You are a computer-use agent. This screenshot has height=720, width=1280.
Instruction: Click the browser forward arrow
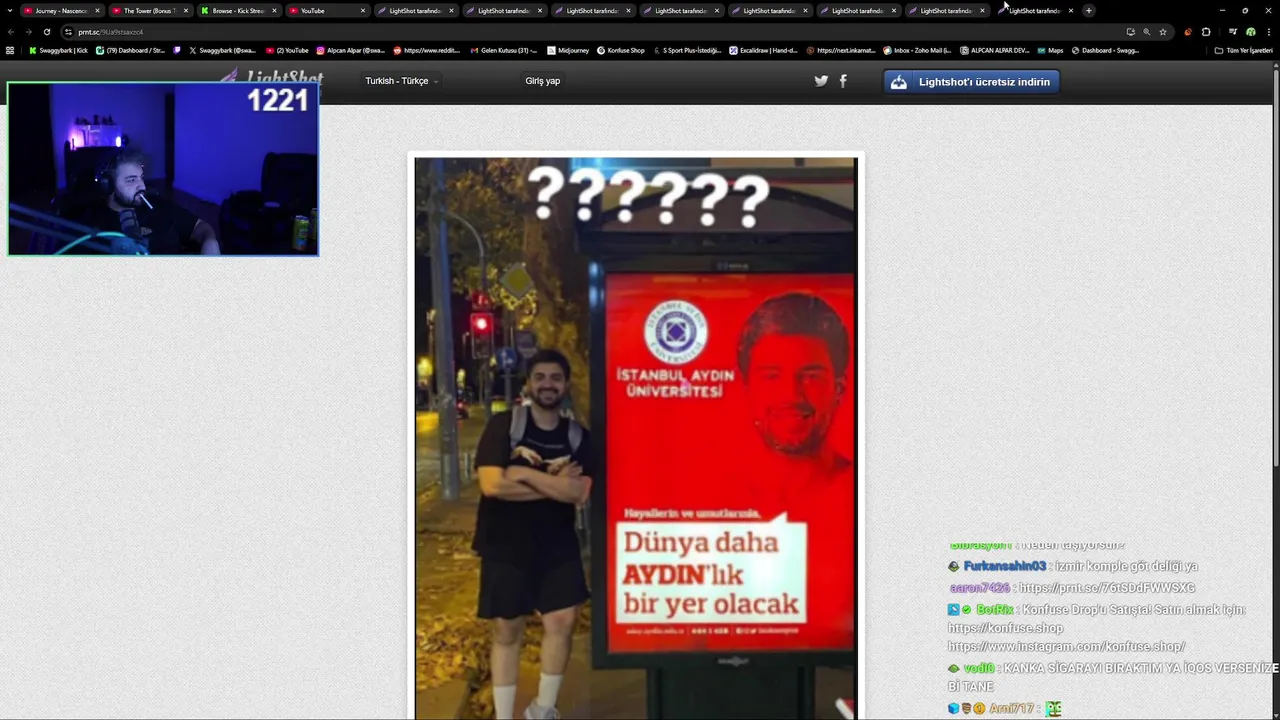pos(28,32)
